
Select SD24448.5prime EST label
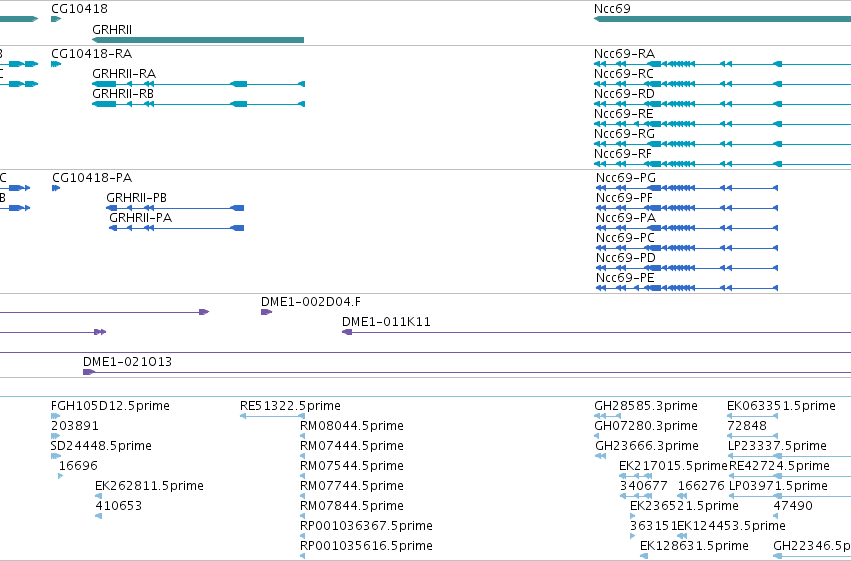(101, 446)
